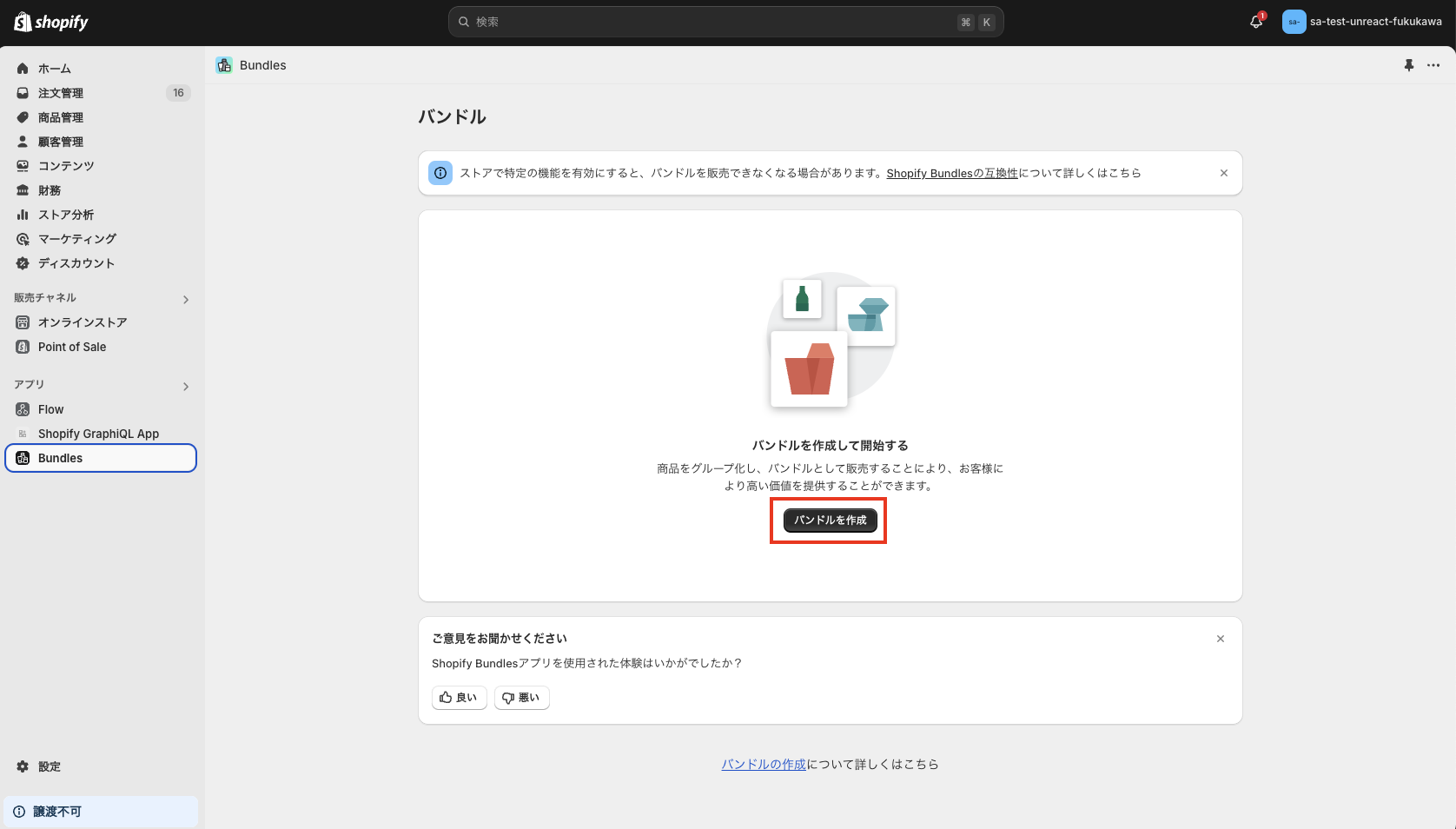Expand the アプリ section

coord(185,386)
